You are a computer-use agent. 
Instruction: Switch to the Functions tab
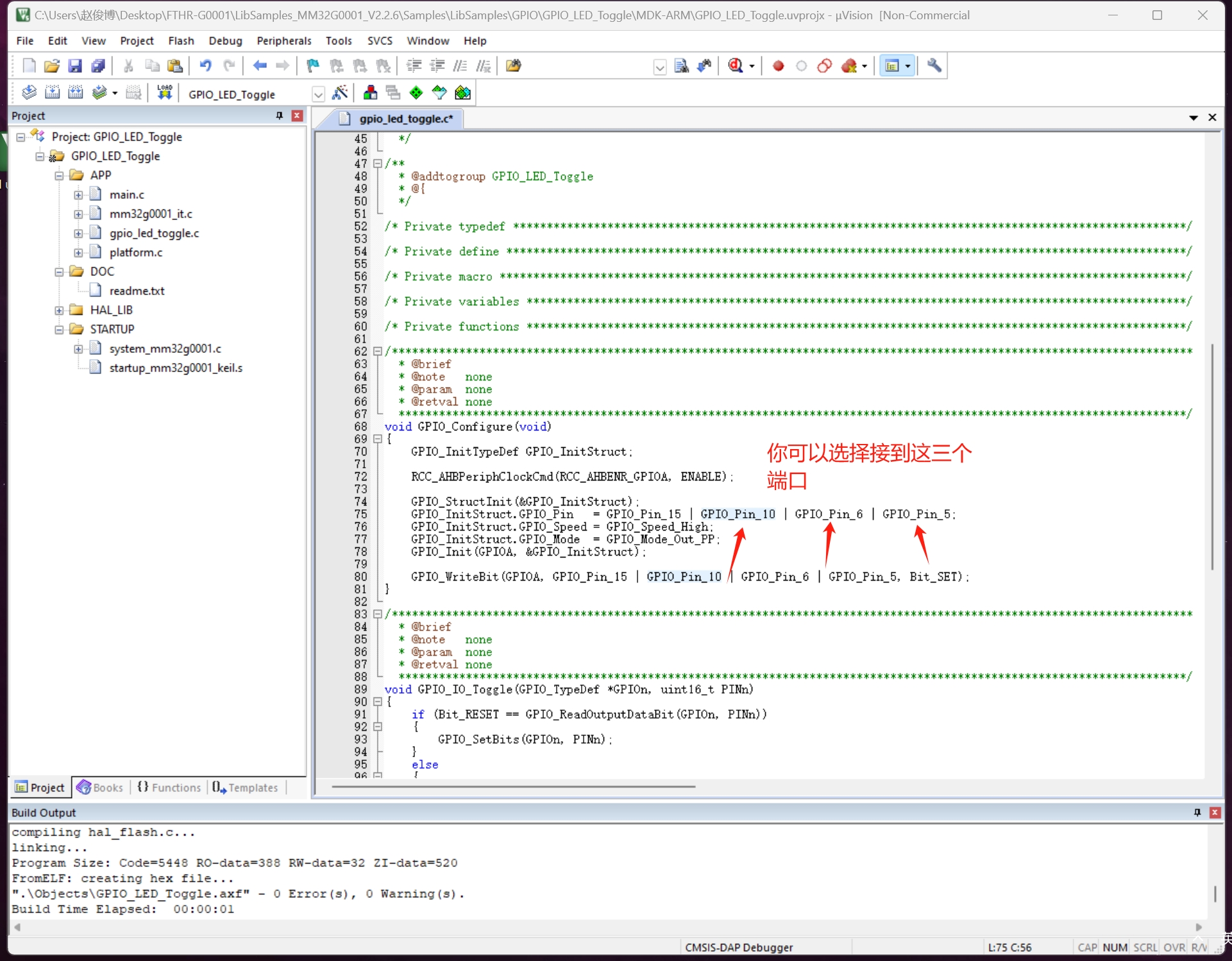click(169, 788)
